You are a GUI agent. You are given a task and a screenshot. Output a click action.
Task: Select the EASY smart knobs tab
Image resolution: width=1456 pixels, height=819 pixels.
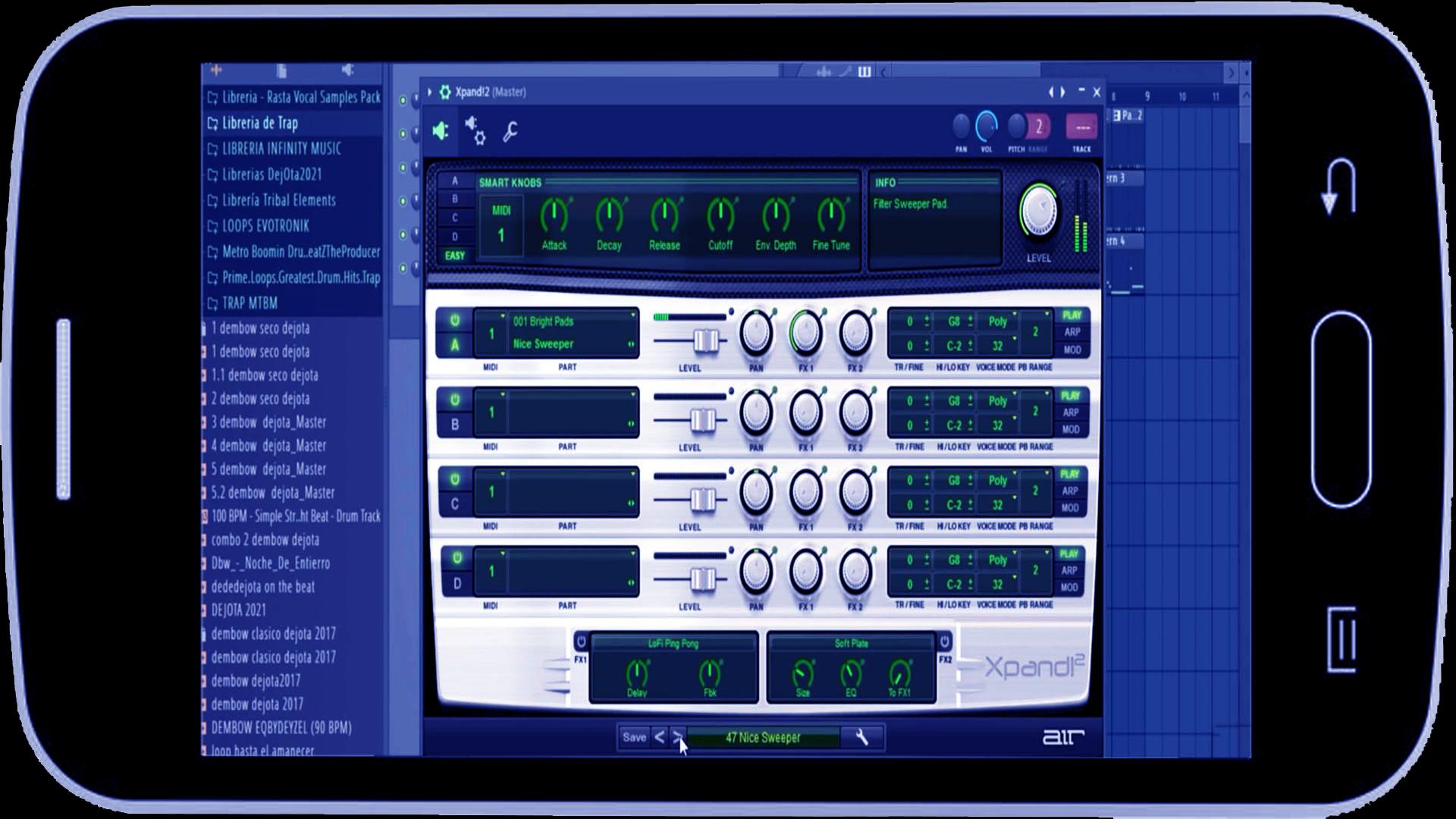point(455,256)
